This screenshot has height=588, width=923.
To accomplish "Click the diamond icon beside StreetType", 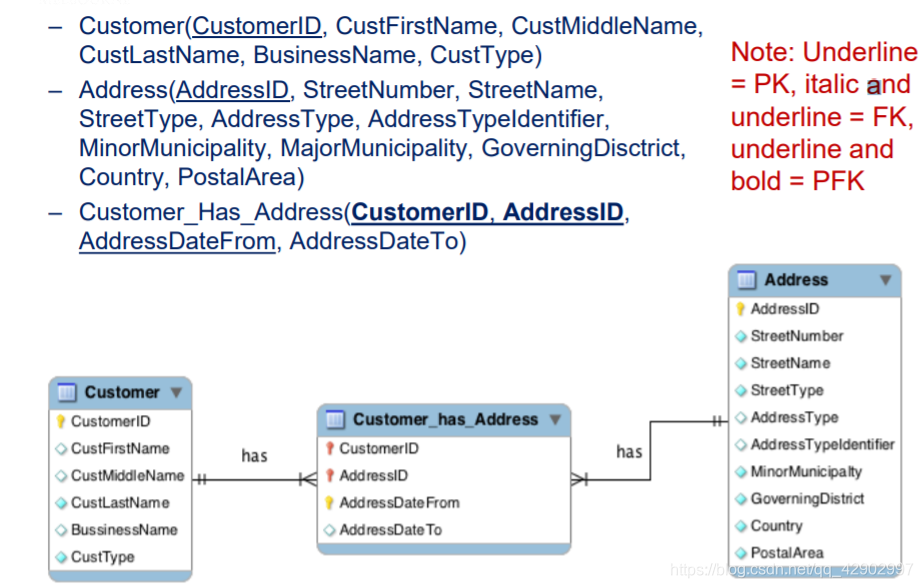I will point(741,390).
